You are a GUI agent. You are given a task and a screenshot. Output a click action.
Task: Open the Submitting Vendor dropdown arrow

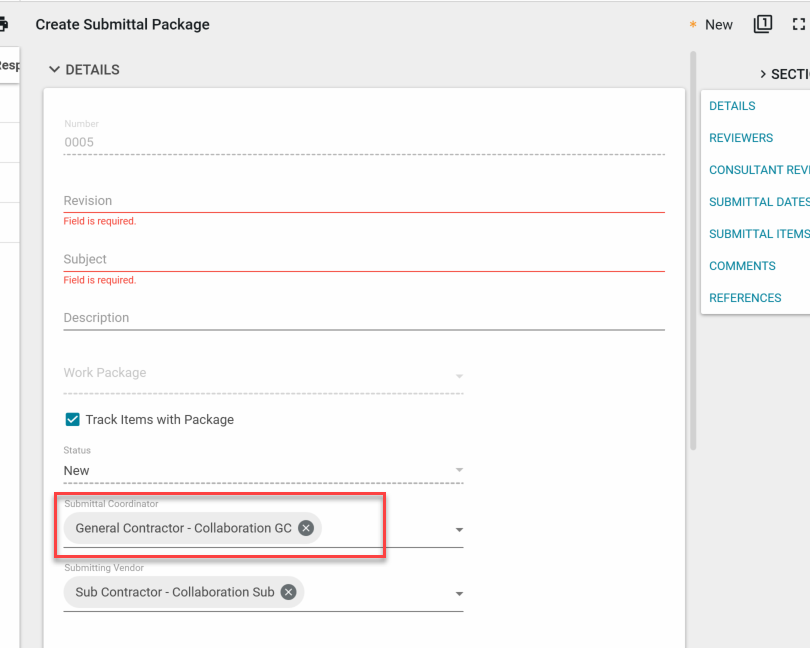coord(459,594)
